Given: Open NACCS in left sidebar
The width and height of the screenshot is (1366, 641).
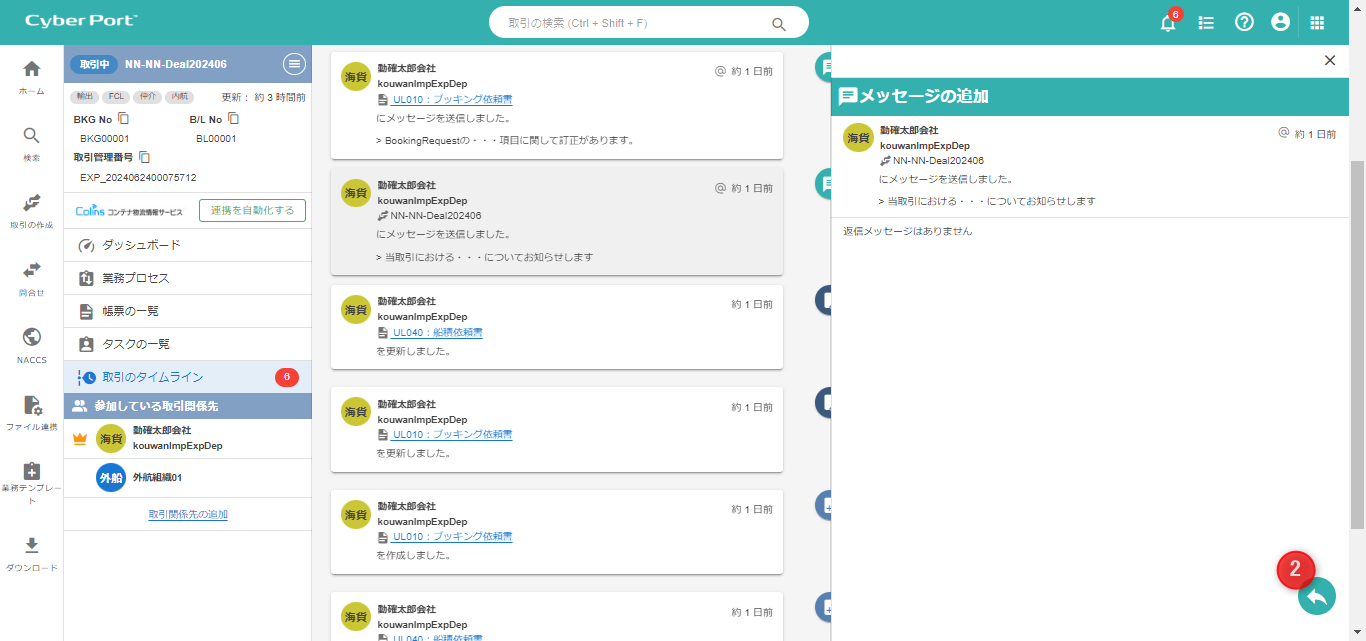Looking at the screenshot, I should point(31,344).
